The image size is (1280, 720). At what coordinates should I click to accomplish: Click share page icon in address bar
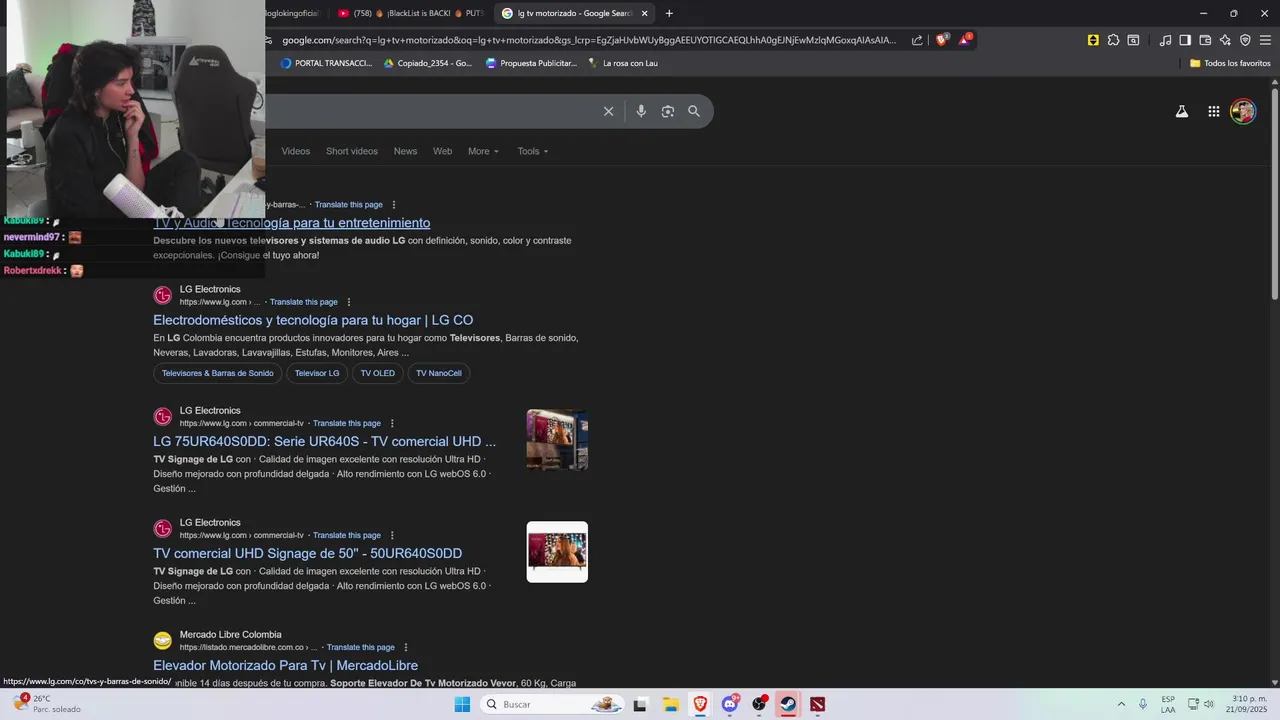(x=917, y=40)
